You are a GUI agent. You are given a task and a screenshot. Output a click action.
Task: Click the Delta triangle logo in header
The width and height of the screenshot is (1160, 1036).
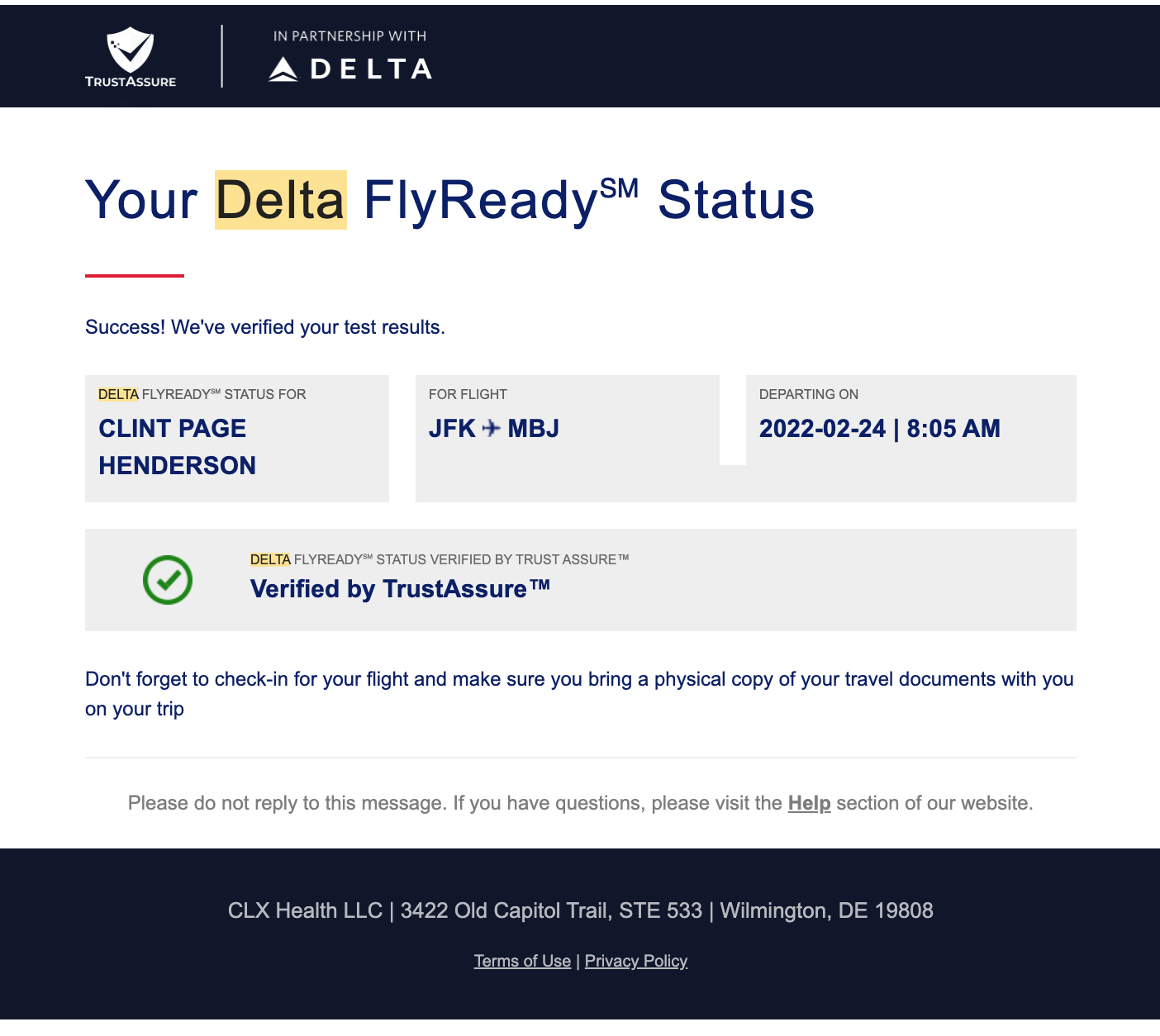point(283,69)
